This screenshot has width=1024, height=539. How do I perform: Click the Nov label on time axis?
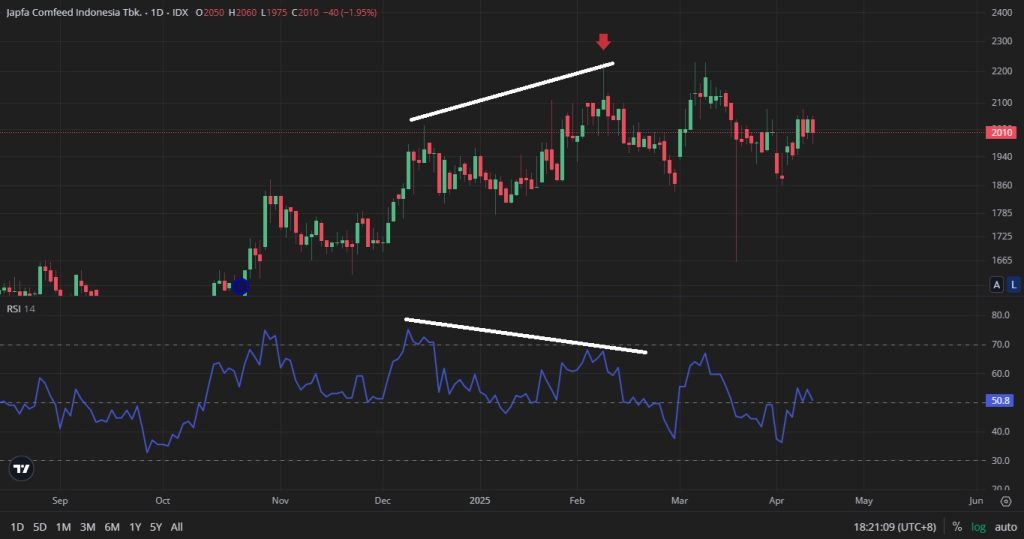[280, 500]
